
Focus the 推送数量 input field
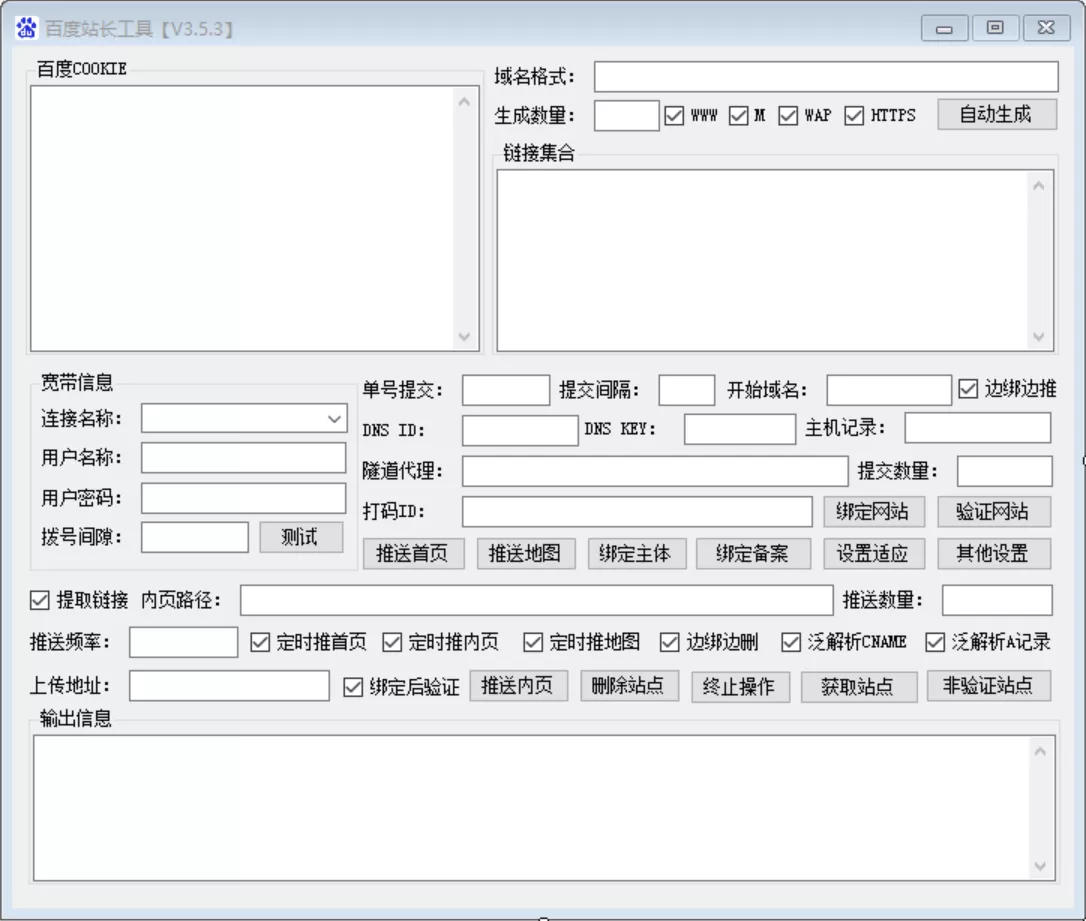pos(997,600)
